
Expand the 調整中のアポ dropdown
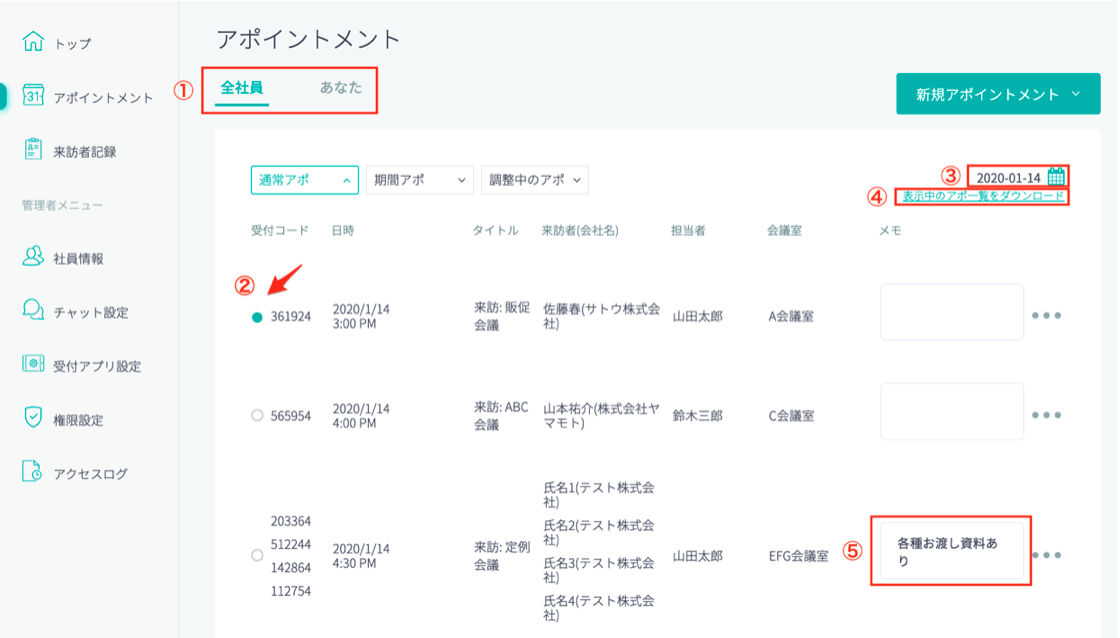coord(534,180)
